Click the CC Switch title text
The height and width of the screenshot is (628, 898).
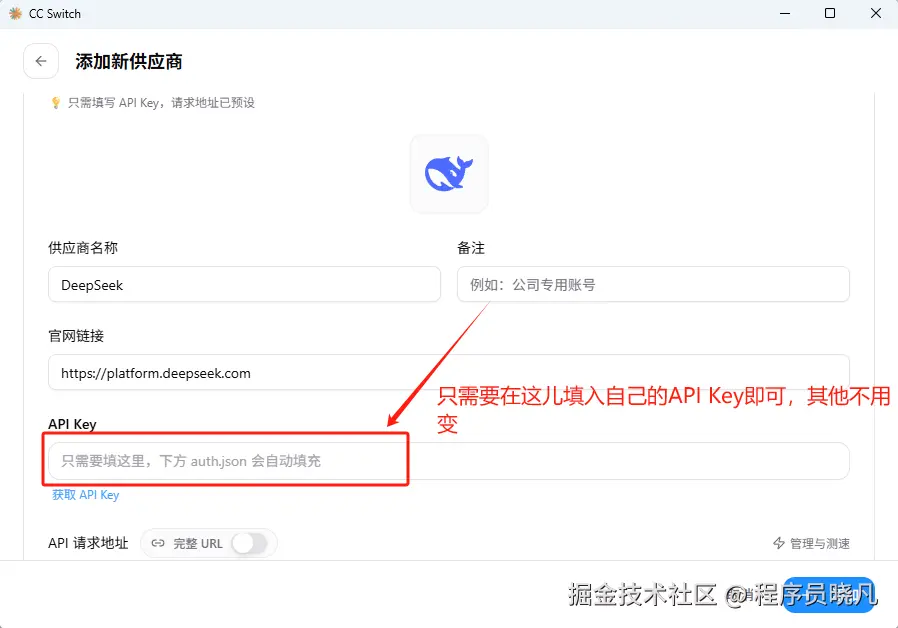pos(55,14)
